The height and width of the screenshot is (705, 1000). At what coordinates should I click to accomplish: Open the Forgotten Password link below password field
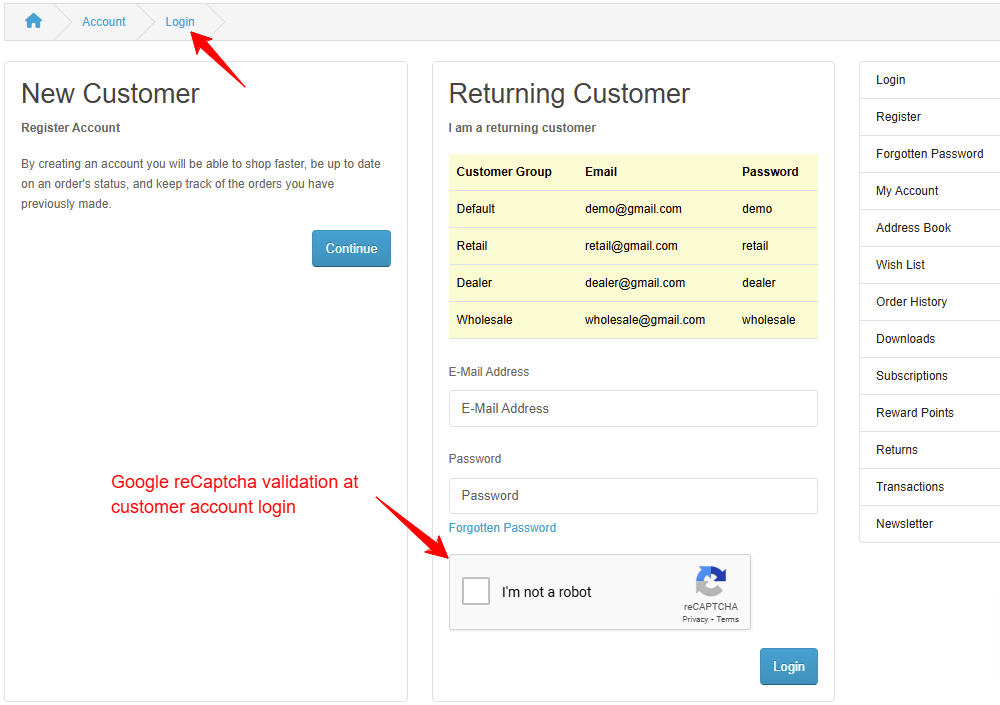[x=503, y=528]
